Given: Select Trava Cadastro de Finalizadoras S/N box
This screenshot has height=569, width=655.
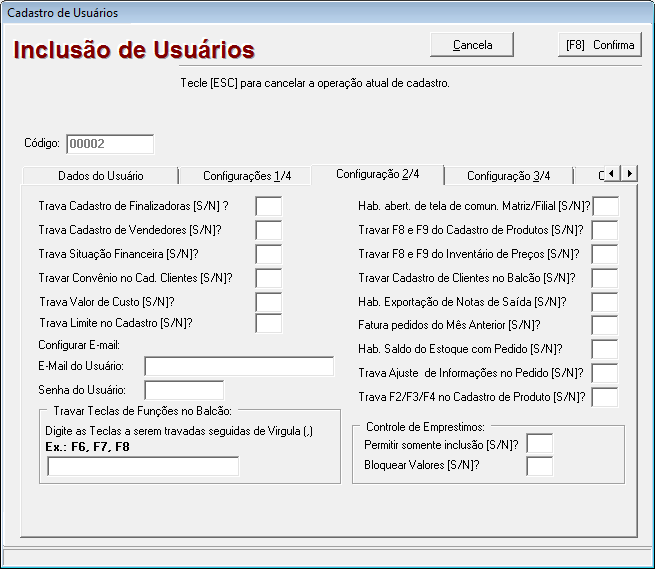Looking at the screenshot, I should point(268,207).
